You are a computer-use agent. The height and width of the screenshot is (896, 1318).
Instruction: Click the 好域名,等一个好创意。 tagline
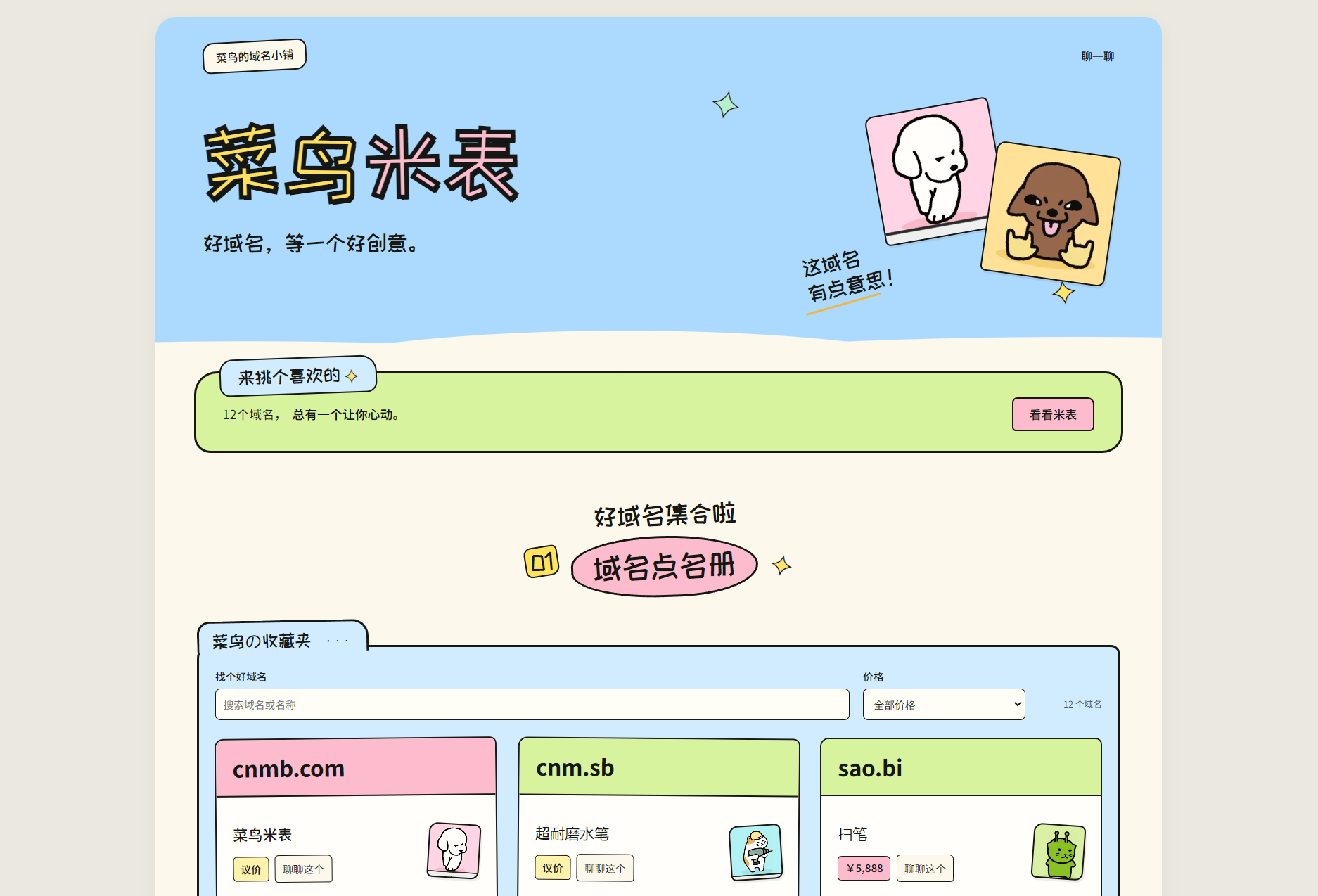click(x=312, y=243)
